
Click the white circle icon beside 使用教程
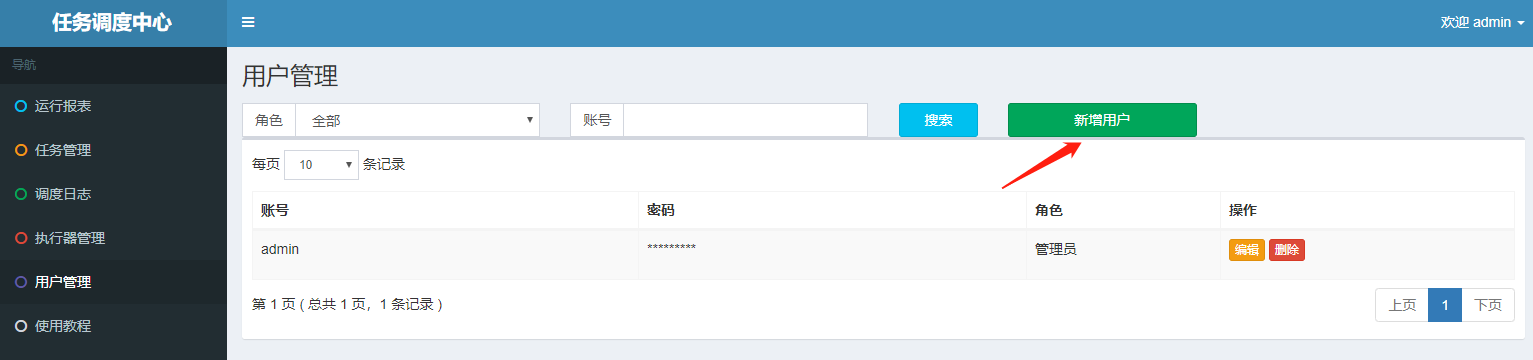[x=21, y=326]
